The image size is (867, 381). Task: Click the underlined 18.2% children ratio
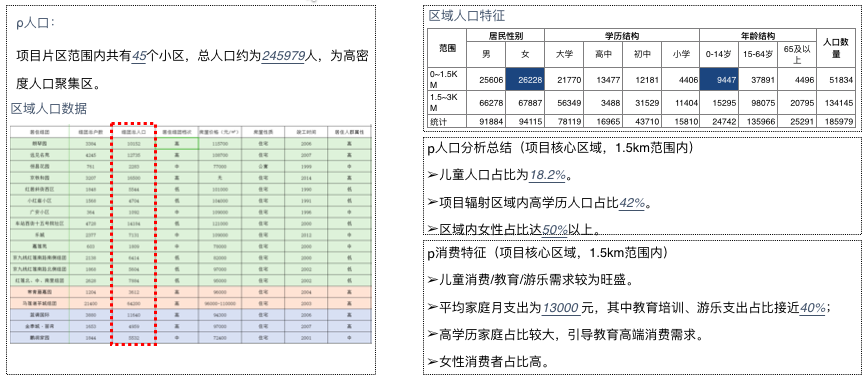pos(548,175)
